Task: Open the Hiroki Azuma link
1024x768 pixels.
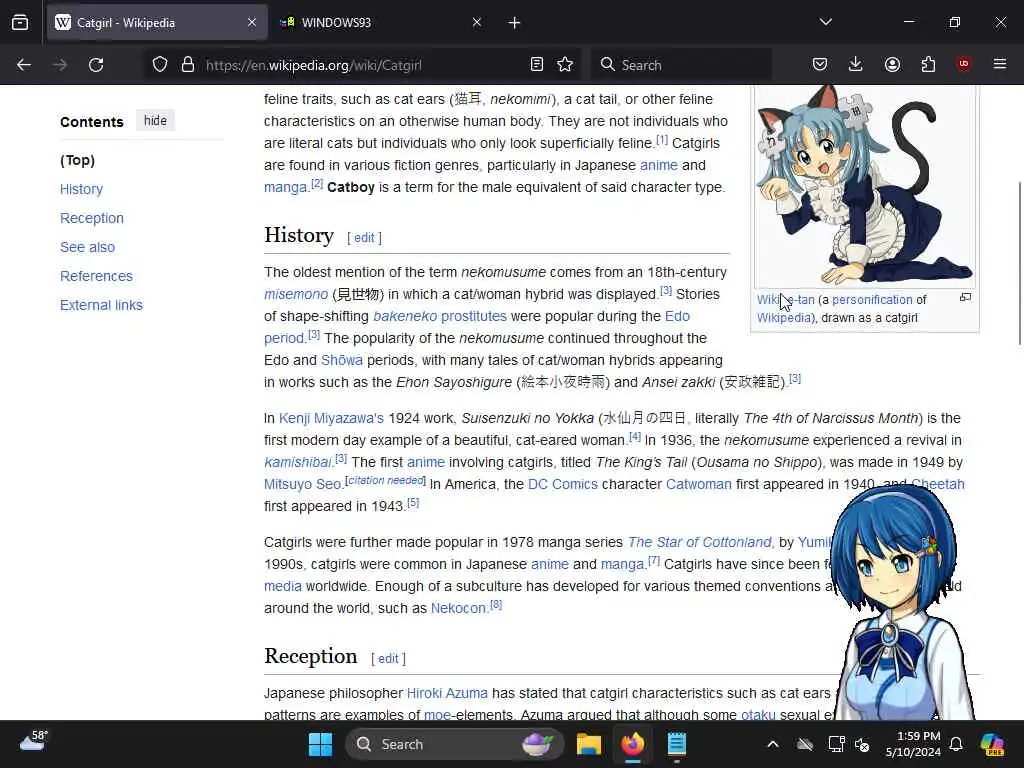Action: point(447,693)
